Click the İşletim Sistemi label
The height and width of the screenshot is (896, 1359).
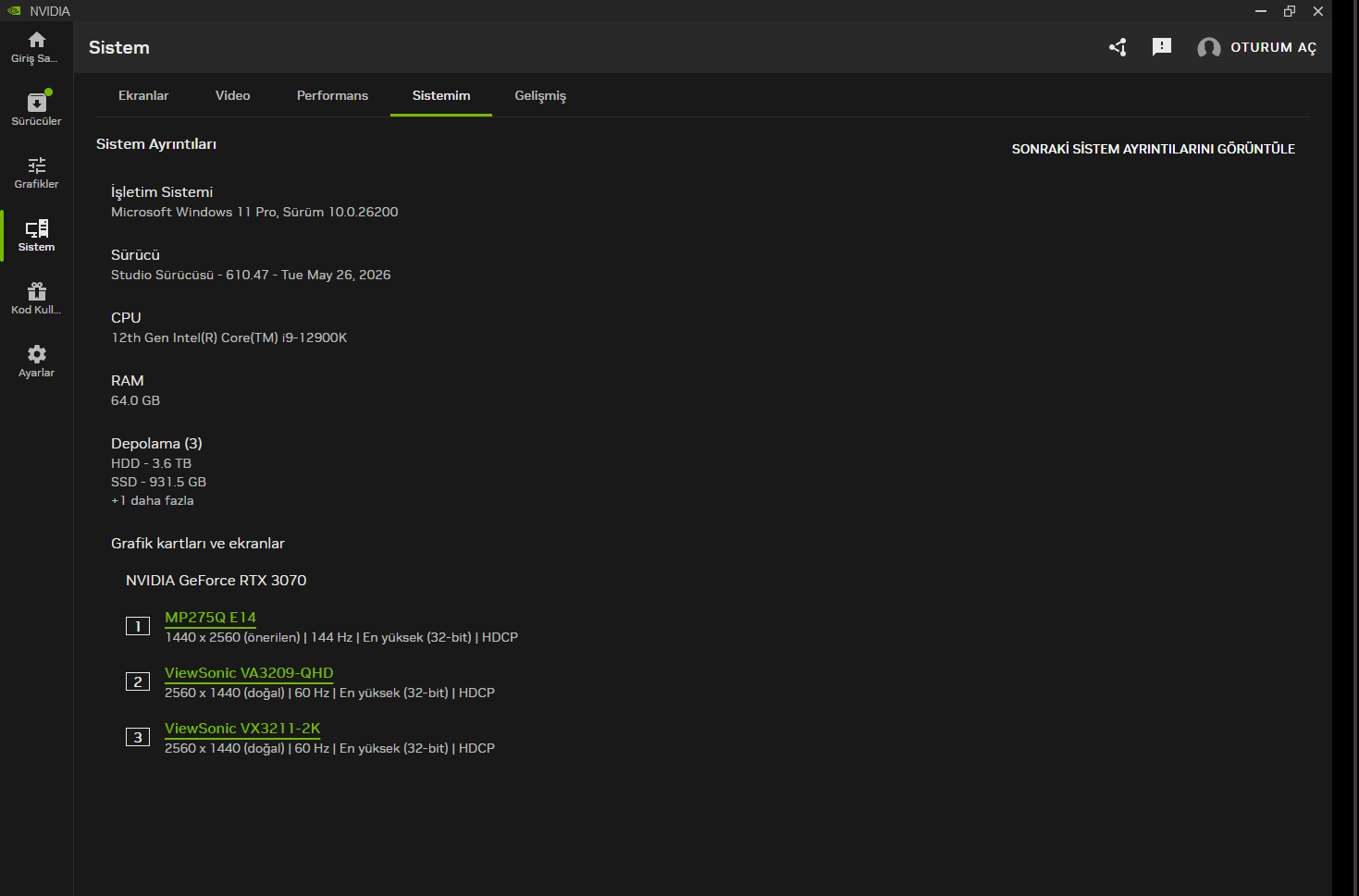[162, 192]
